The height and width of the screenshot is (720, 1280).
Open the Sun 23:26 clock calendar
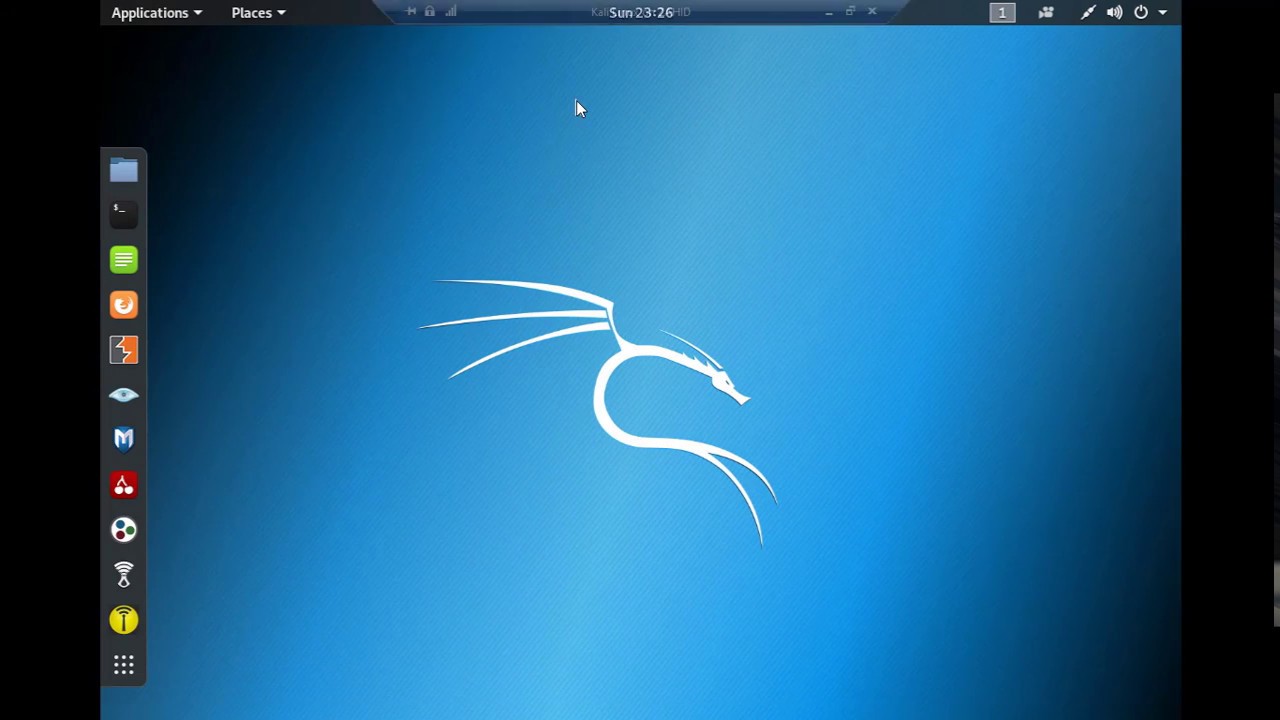(x=641, y=12)
